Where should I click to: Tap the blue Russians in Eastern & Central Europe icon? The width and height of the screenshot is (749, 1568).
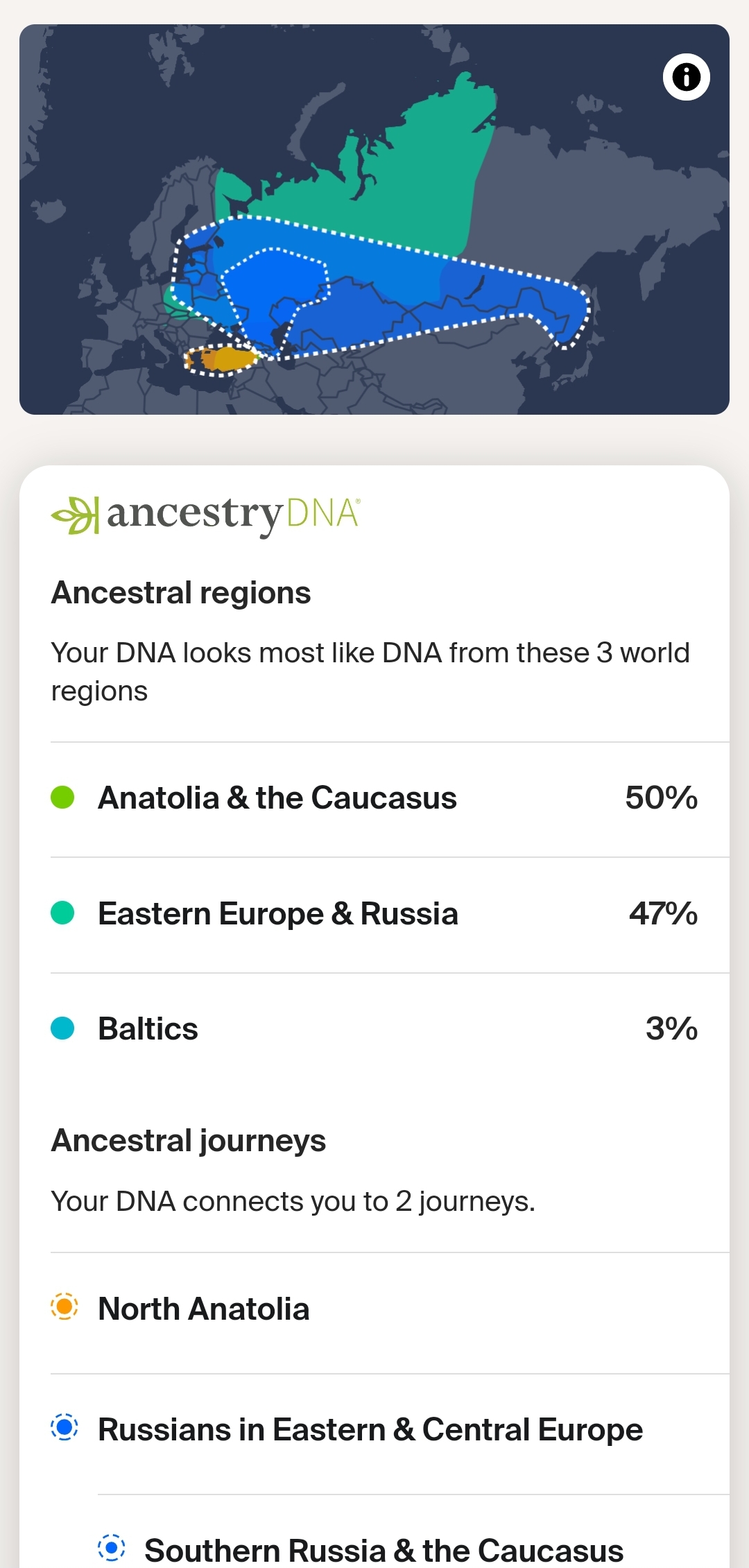[x=64, y=1428]
